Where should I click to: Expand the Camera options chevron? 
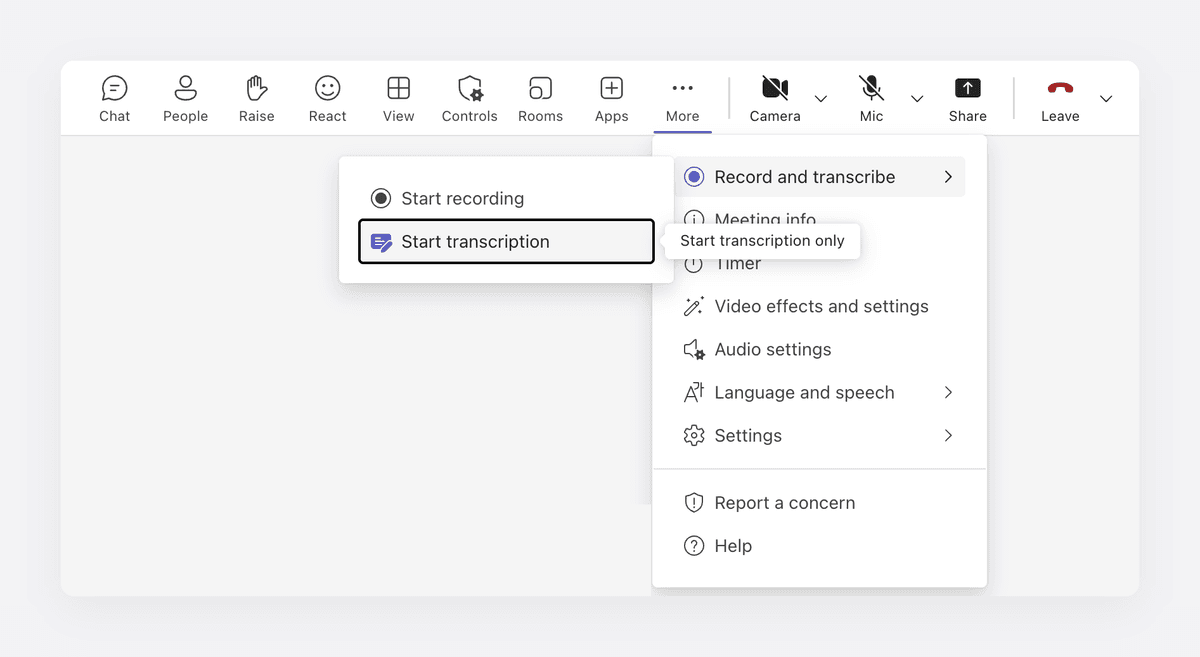(821, 99)
